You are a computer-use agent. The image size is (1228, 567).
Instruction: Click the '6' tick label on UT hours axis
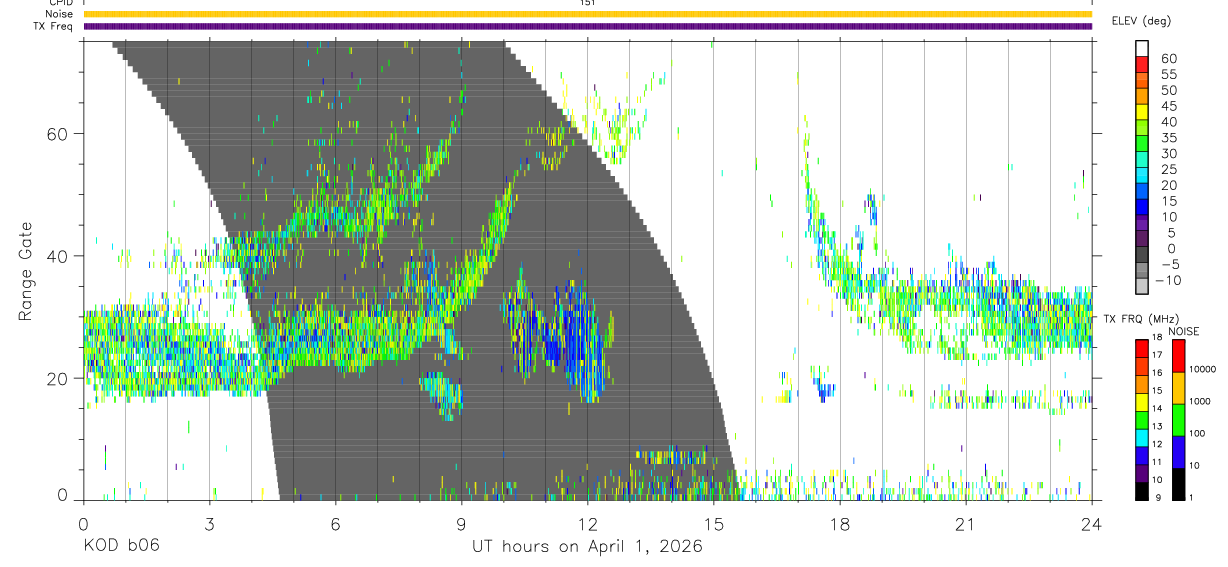(x=335, y=523)
